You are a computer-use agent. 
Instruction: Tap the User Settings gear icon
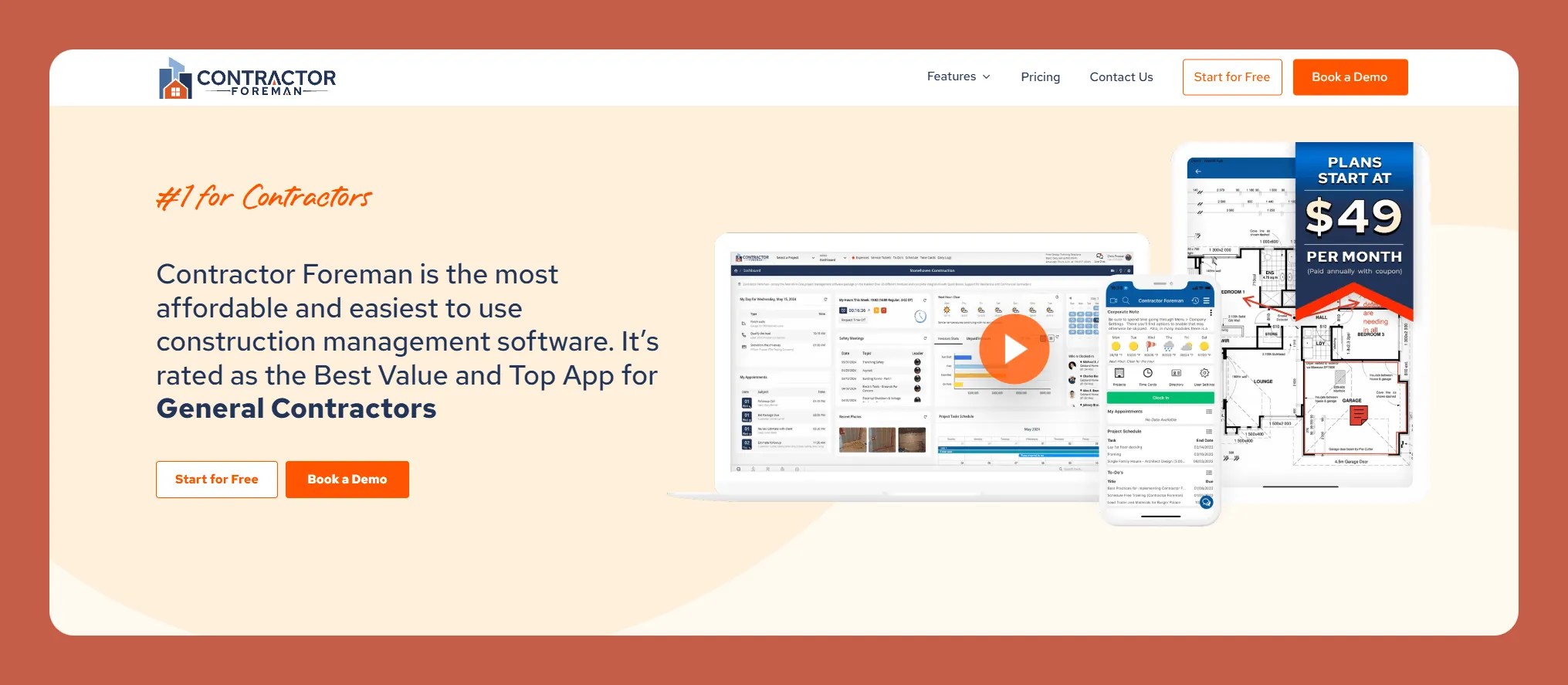click(x=1204, y=374)
